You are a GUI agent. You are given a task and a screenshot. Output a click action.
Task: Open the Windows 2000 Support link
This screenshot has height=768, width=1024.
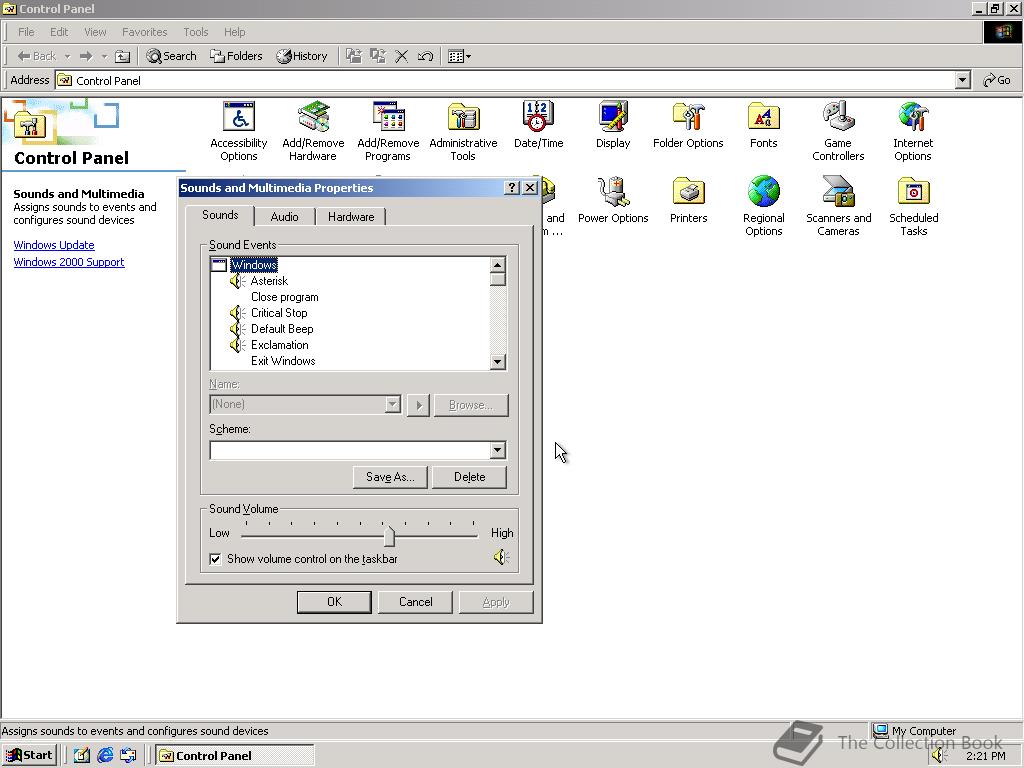69,262
